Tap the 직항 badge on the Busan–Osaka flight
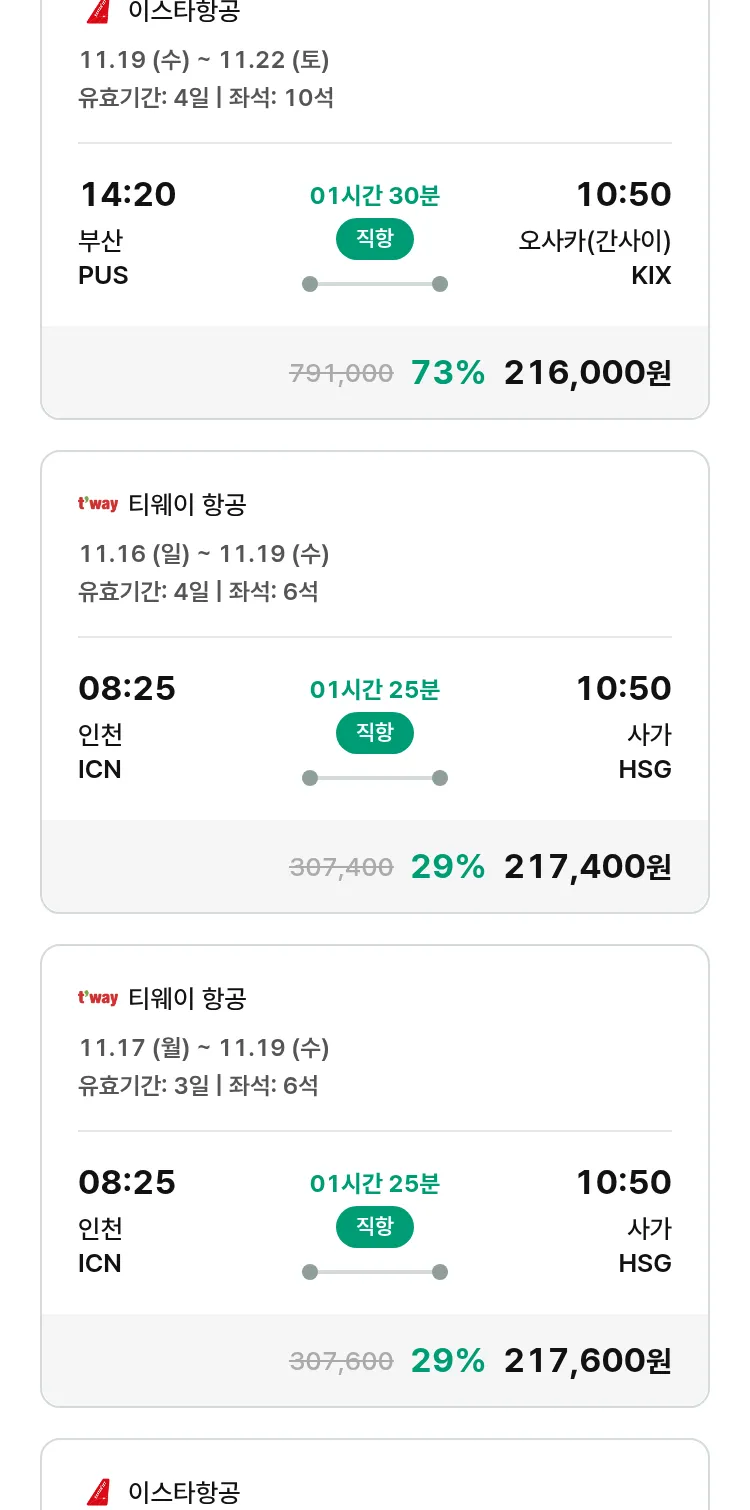Image resolution: width=750 pixels, height=1510 pixels. point(375,239)
